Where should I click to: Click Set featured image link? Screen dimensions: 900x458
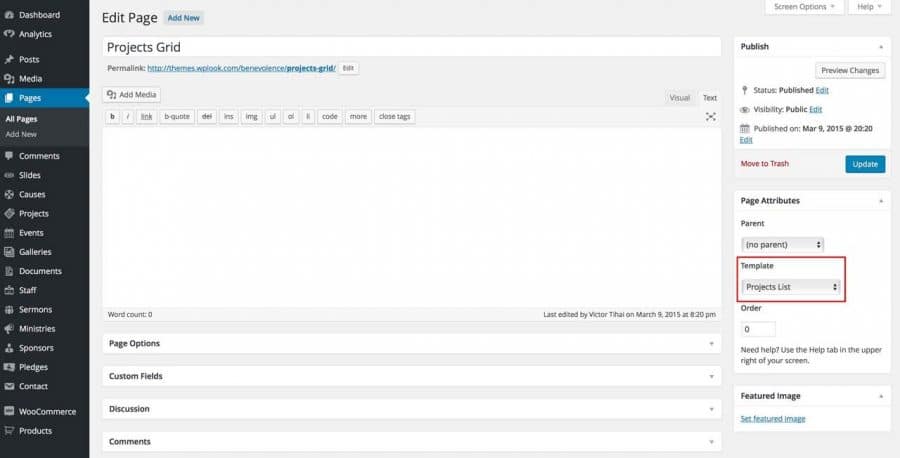click(x=773, y=418)
